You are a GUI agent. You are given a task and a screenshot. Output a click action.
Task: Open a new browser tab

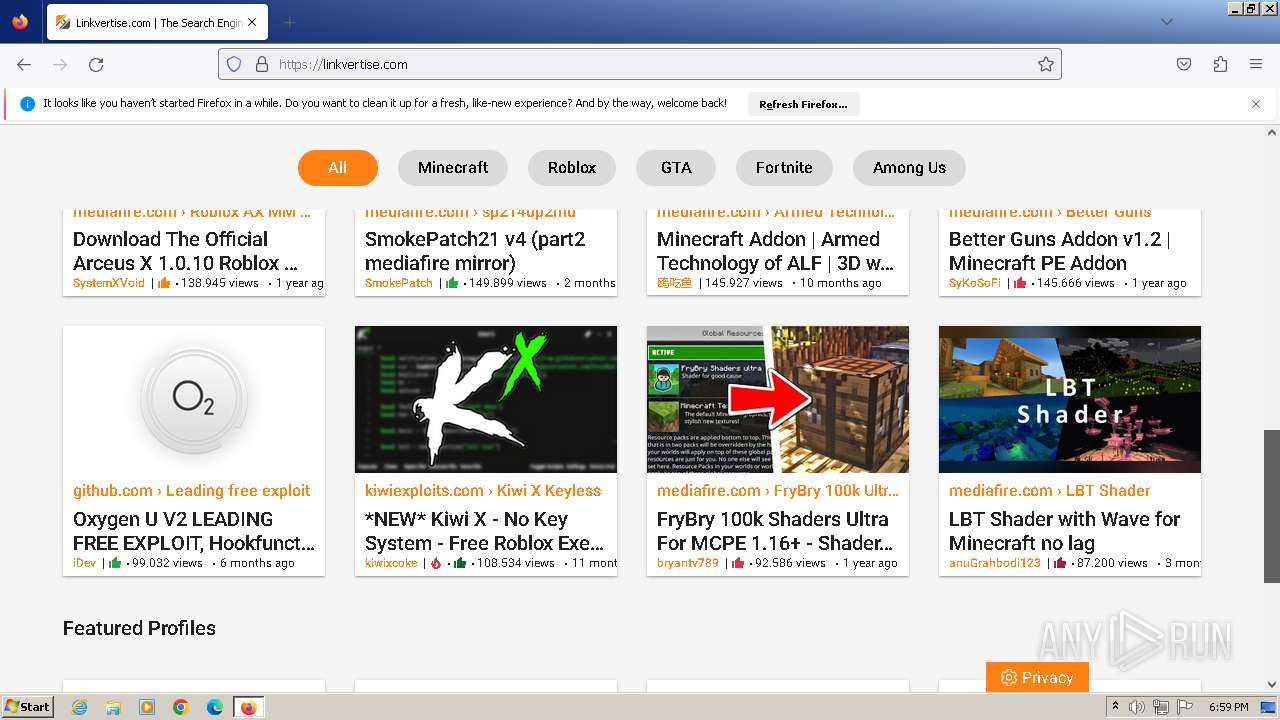click(x=289, y=22)
